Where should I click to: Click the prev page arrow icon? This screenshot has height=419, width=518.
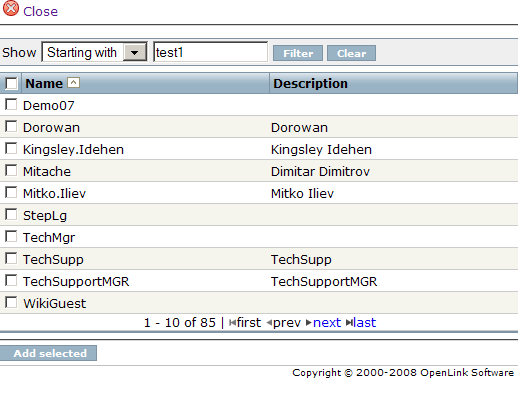point(269,323)
